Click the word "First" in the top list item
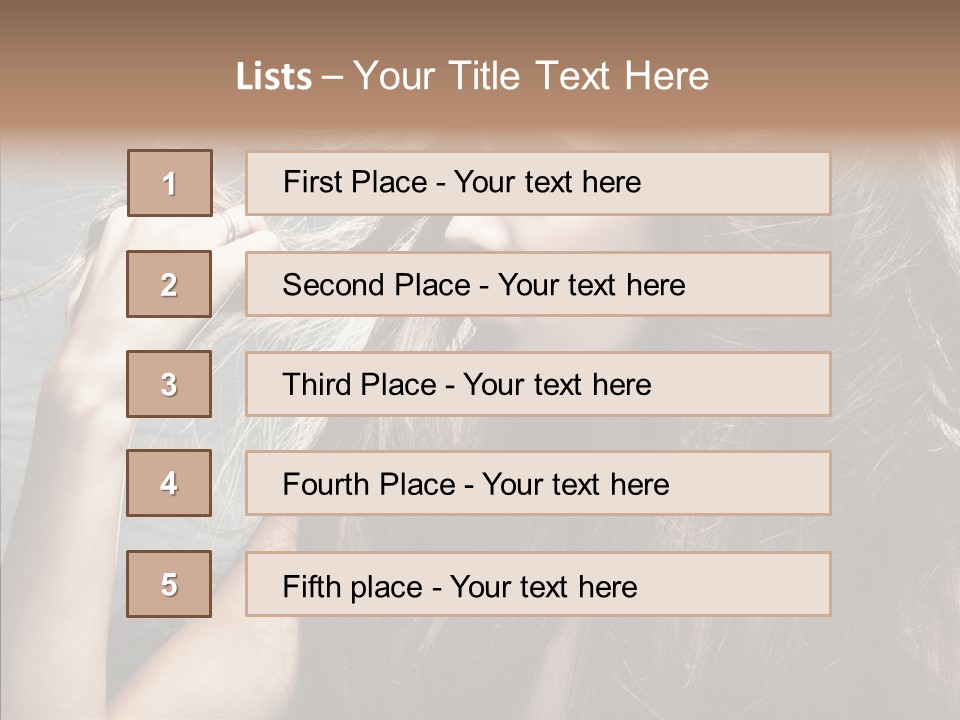The image size is (960, 720). (312, 183)
